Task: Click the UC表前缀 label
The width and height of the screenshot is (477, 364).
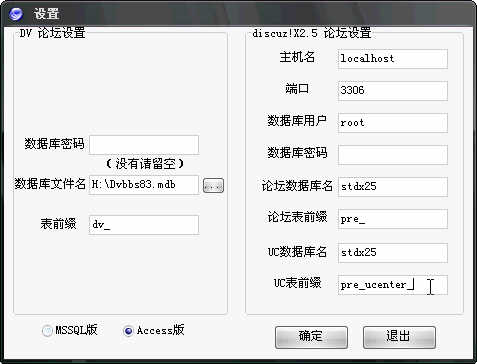Action: (297, 283)
